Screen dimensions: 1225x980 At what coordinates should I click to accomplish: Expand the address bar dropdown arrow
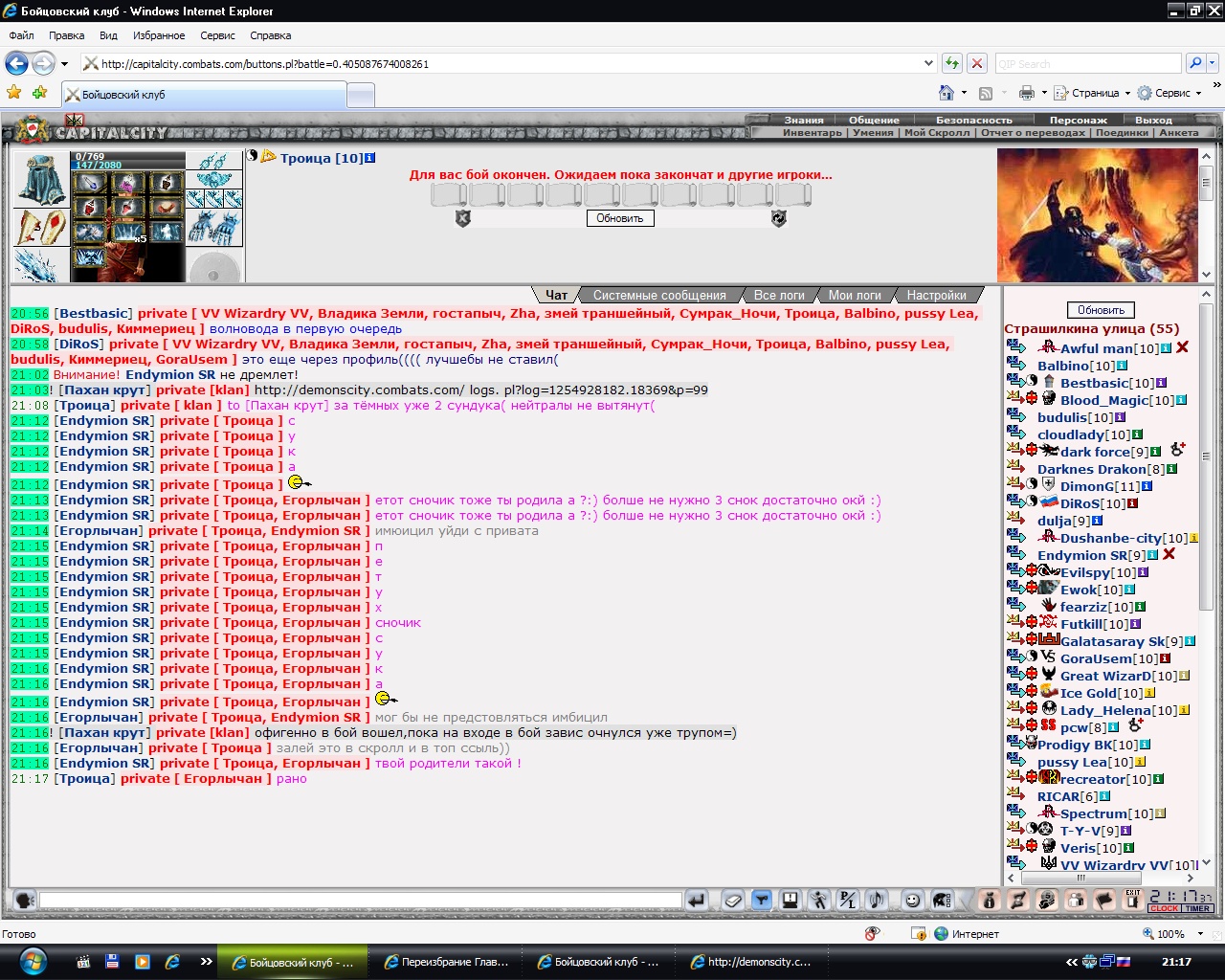point(927,63)
